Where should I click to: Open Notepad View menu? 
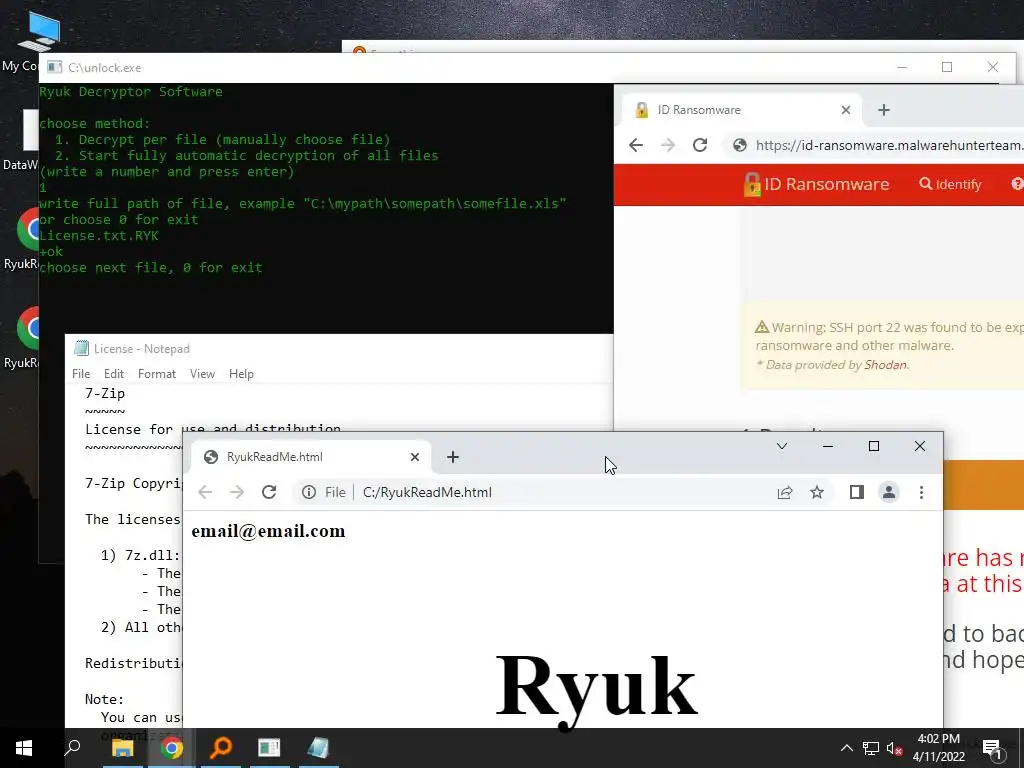[x=202, y=374]
